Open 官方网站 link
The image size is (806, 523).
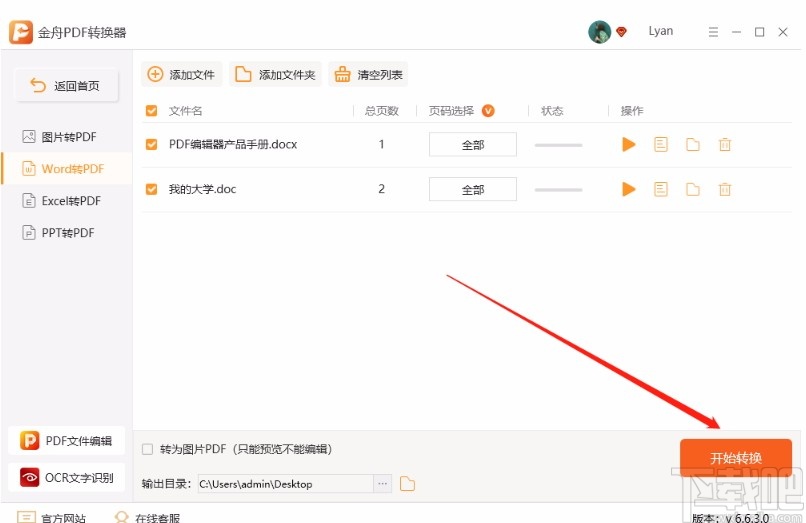click(51, 517)
